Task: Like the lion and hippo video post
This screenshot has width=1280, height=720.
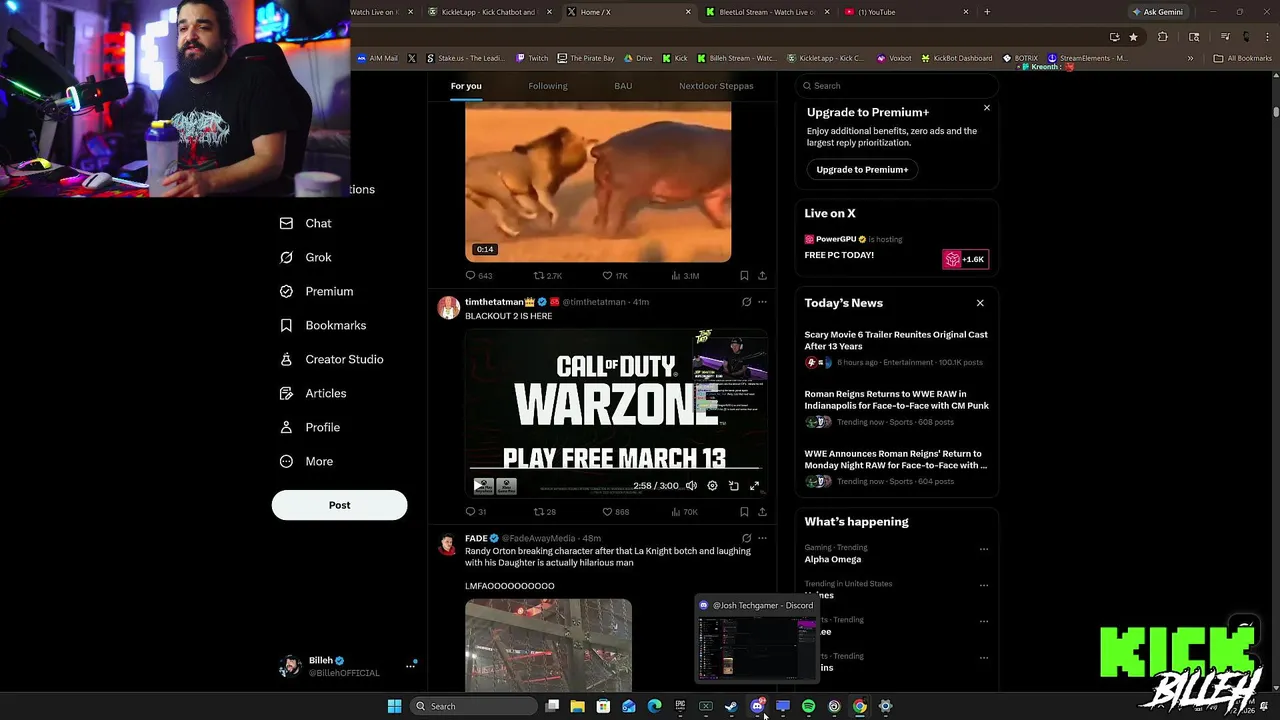Action: pos(615,276)
